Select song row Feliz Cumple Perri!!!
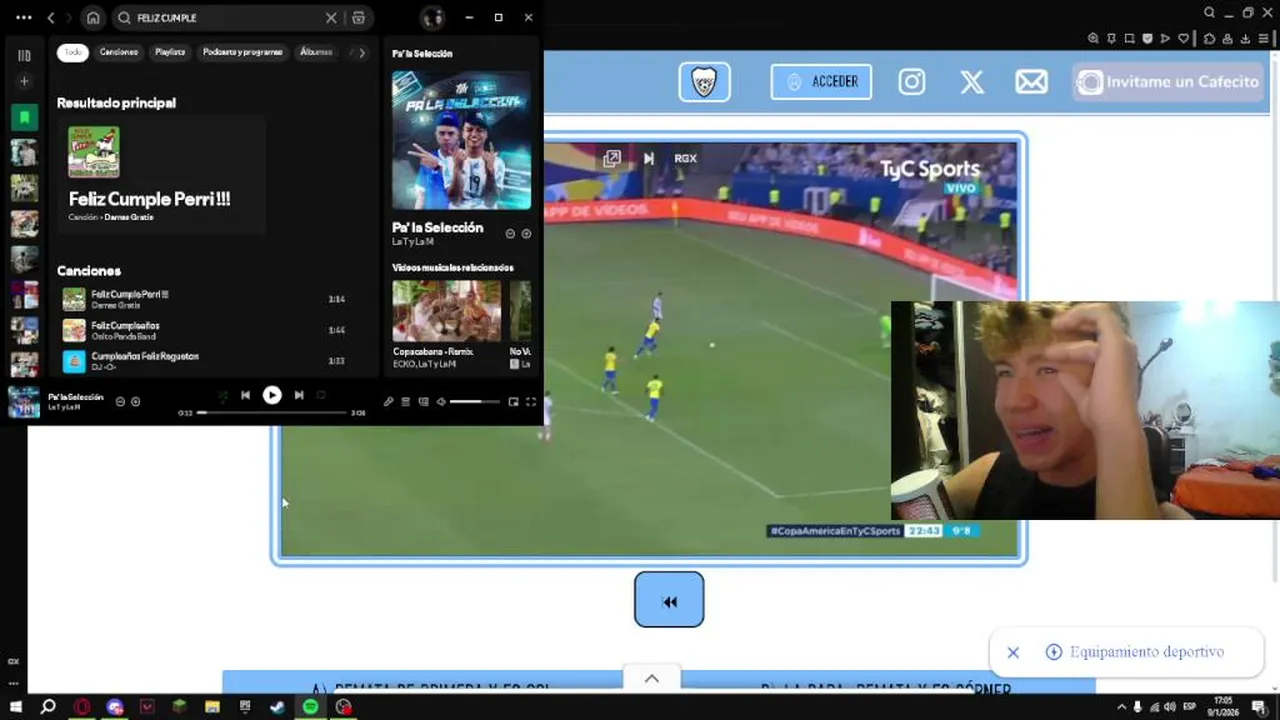This screenshot has height=720, width=1280. tap(206, 299)
